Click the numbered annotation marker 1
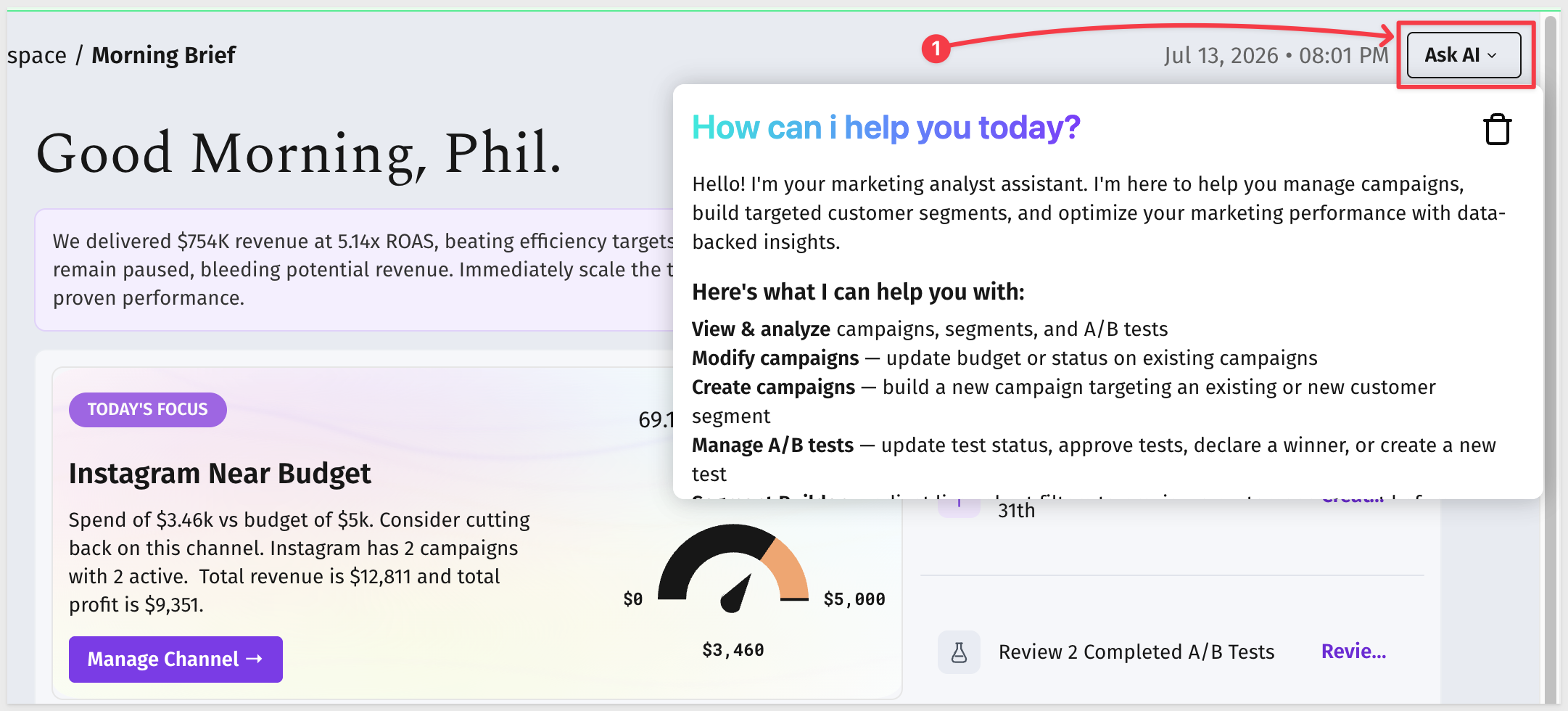 pyautogui.click(x=936, y=49)
